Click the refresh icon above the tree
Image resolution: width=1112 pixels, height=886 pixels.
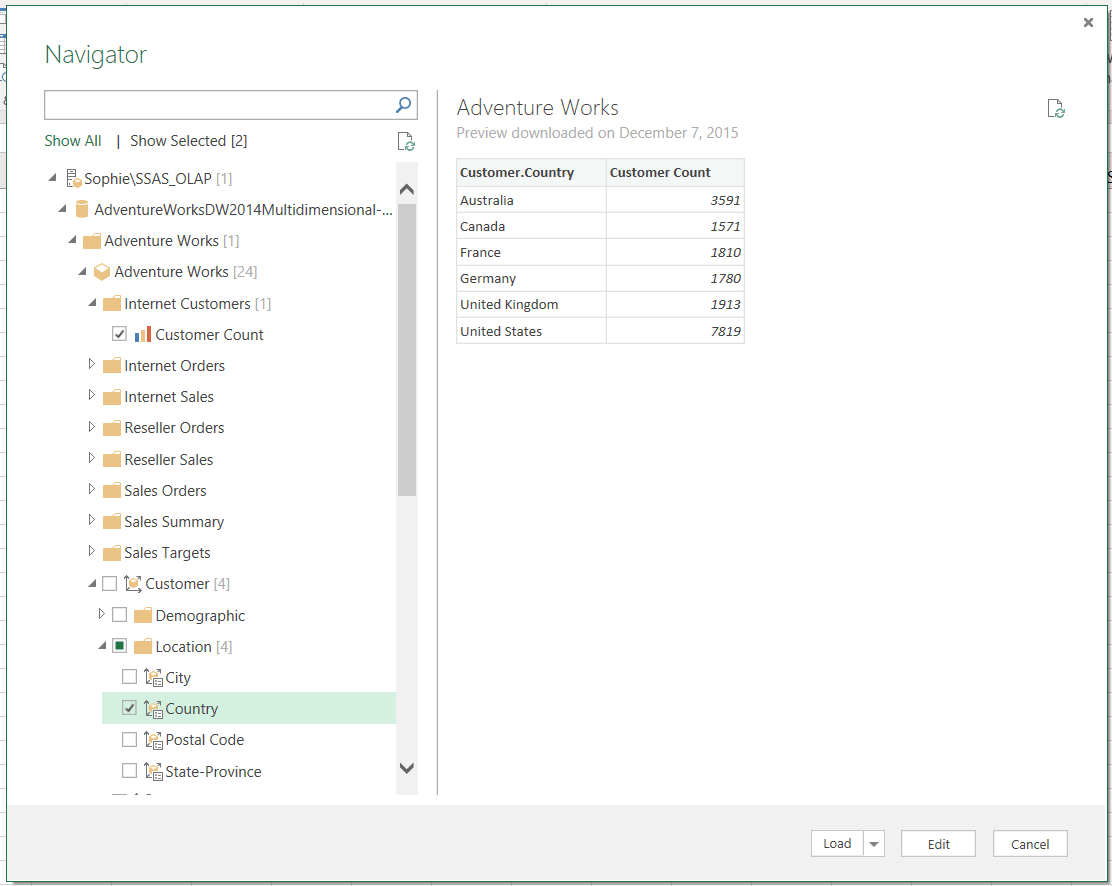coord(405,142)
